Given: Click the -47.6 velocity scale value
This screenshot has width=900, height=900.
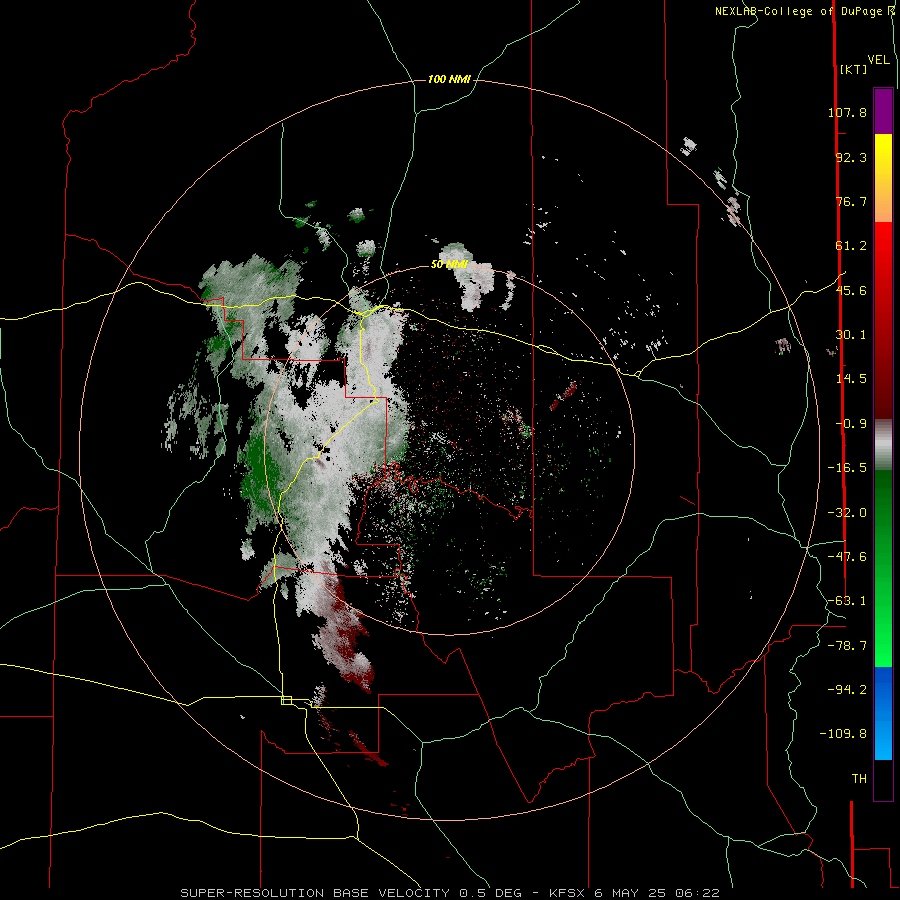Looking at the screenshot, I should point(847,557).
